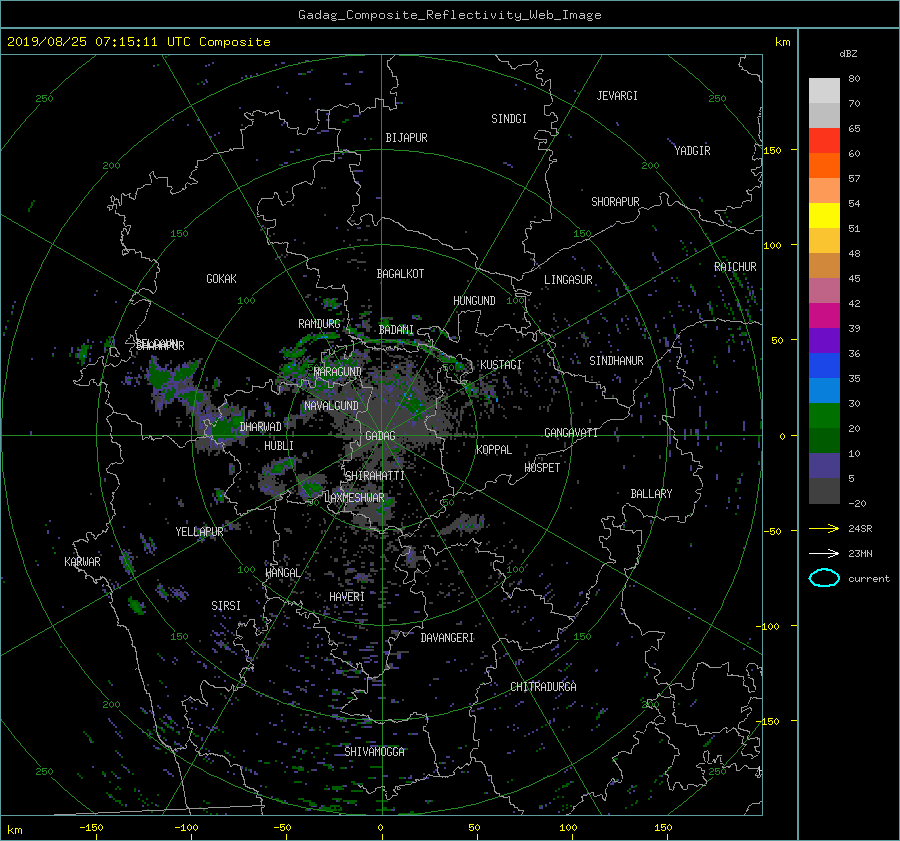Click the HANGAL map label

click(x=282, y=573)
